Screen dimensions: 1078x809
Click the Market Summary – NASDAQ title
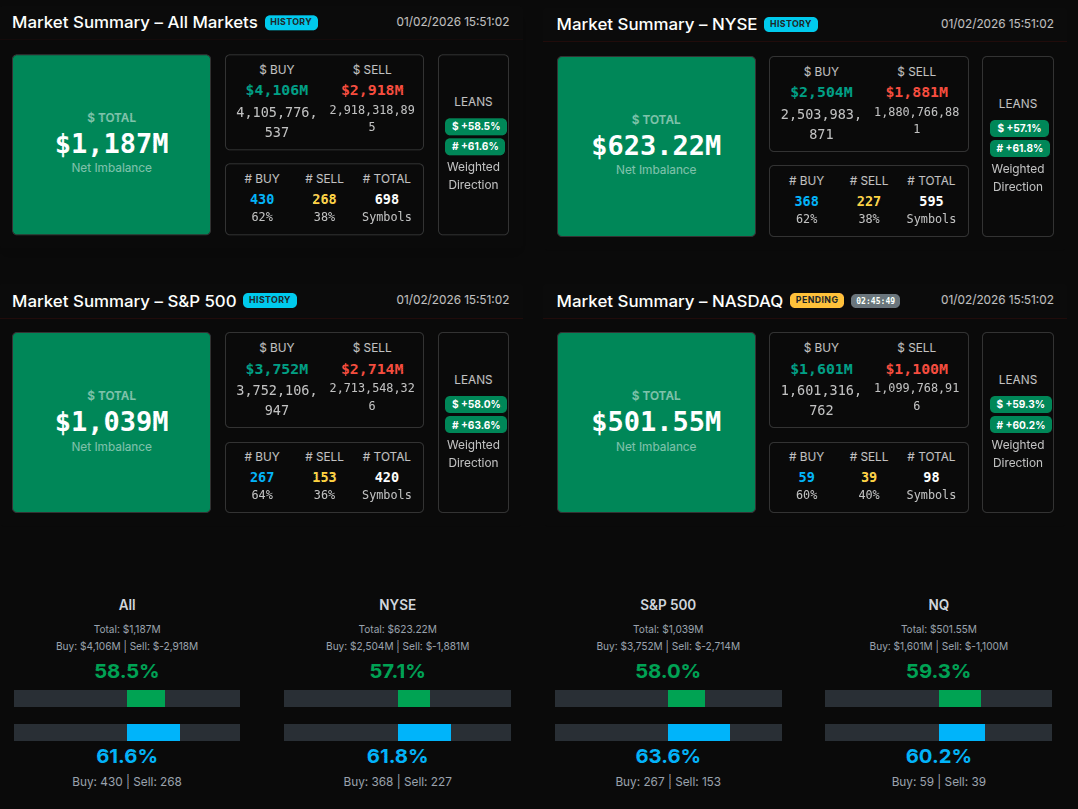[669, 301]
